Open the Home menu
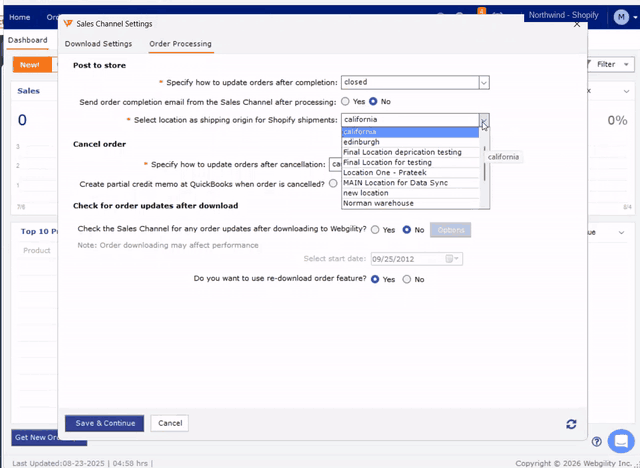The image size is (640, 468). point(20,17)
